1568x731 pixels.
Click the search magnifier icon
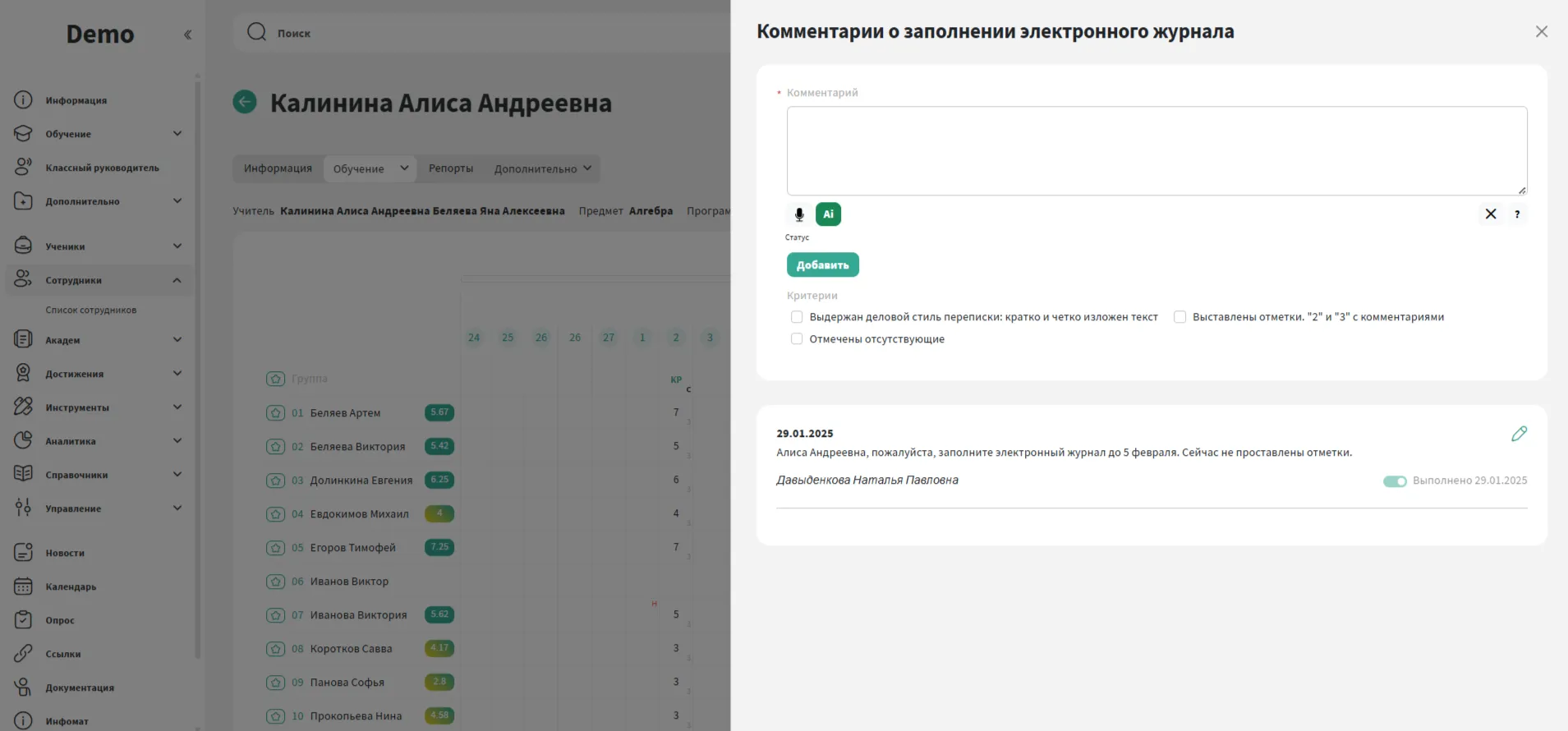click(x=257, y=32)
